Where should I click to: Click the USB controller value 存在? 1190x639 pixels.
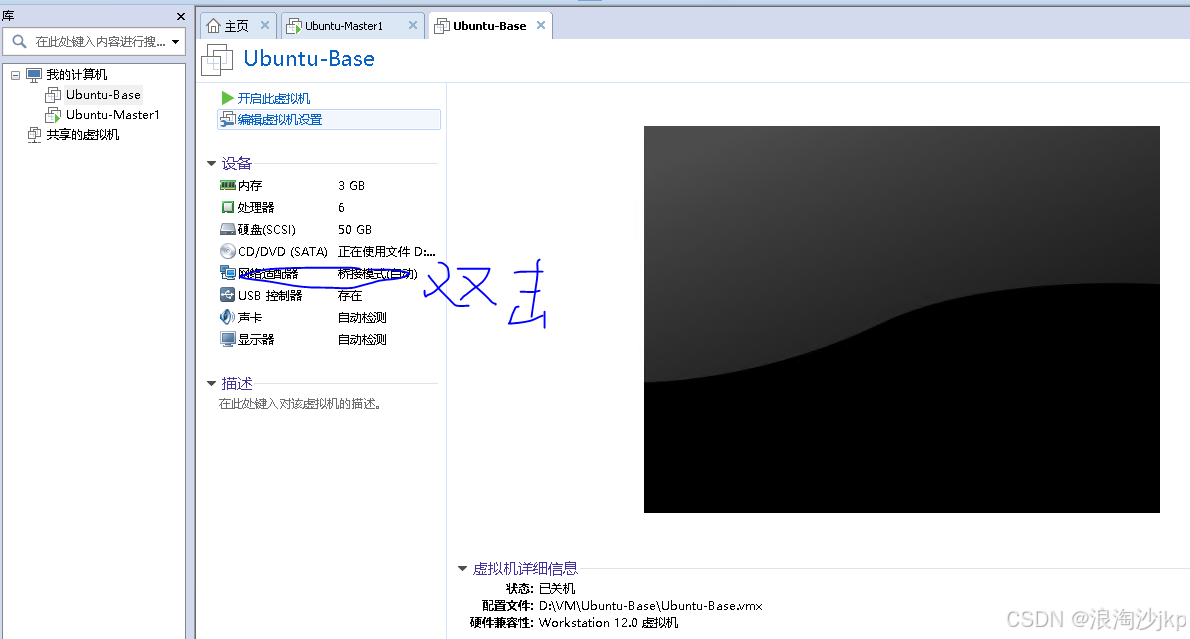click(x=350, y=295)
